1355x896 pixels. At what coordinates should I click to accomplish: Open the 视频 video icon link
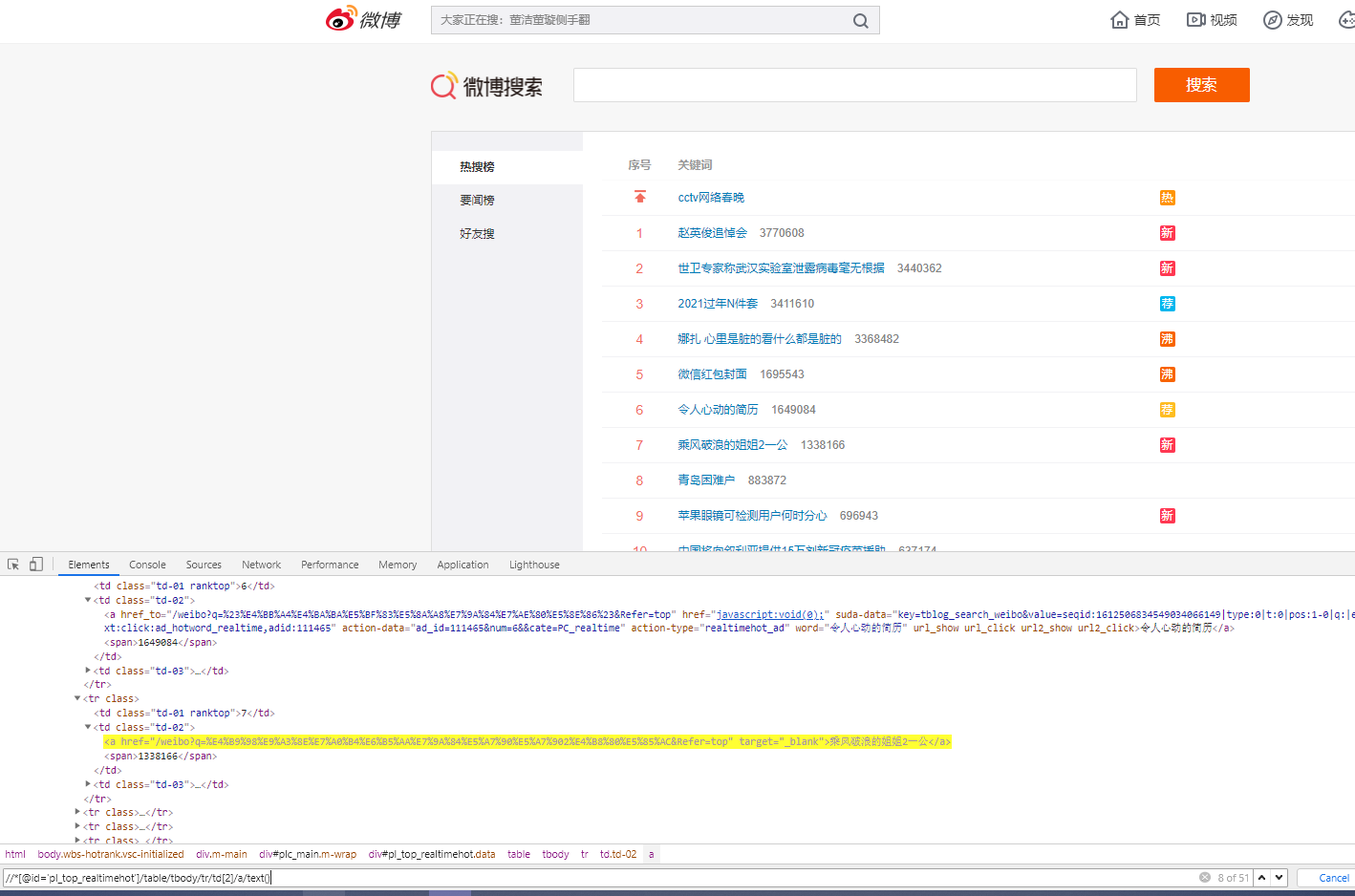[x=1212, y=20]
